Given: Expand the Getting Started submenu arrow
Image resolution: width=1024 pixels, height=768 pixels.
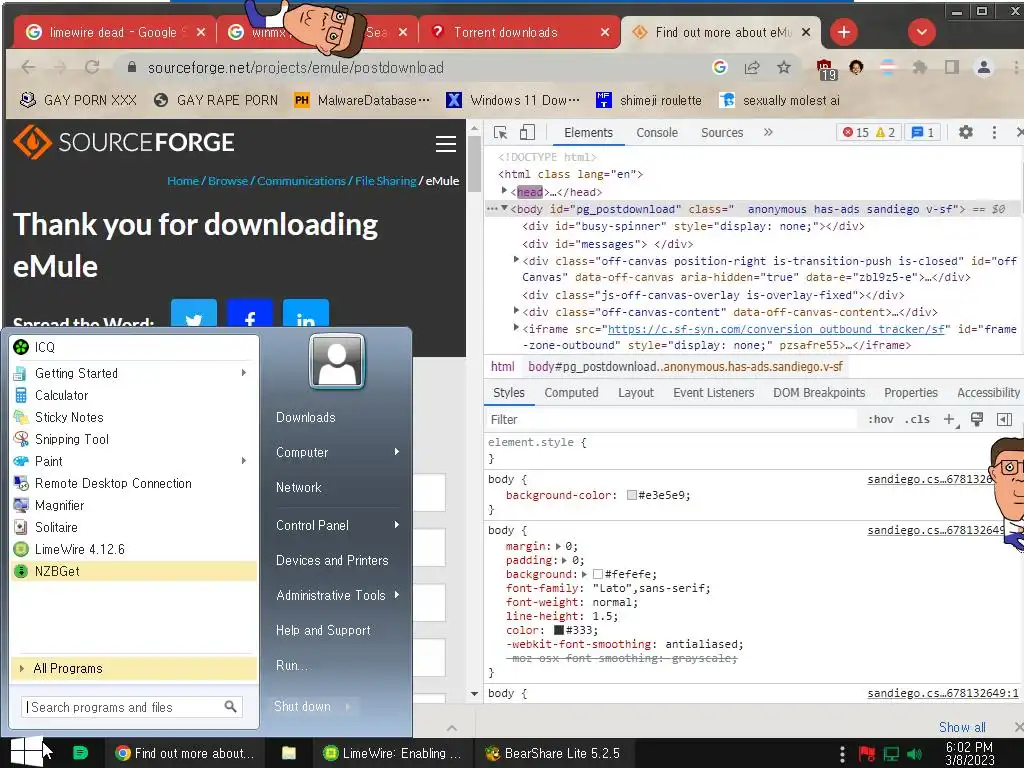Looking at the screenshot, I should [x=244, y=373].
